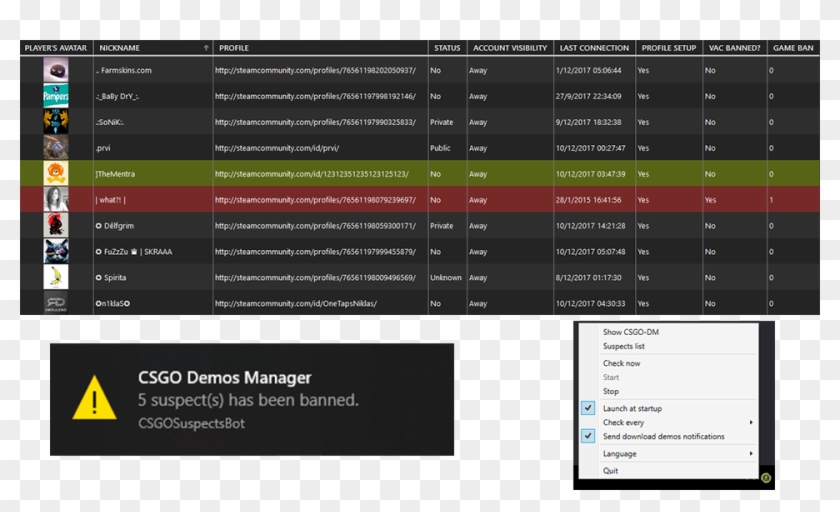Sort by the Profile column header
This screenshot has height=512, width=840.
[x=320, y=48]
